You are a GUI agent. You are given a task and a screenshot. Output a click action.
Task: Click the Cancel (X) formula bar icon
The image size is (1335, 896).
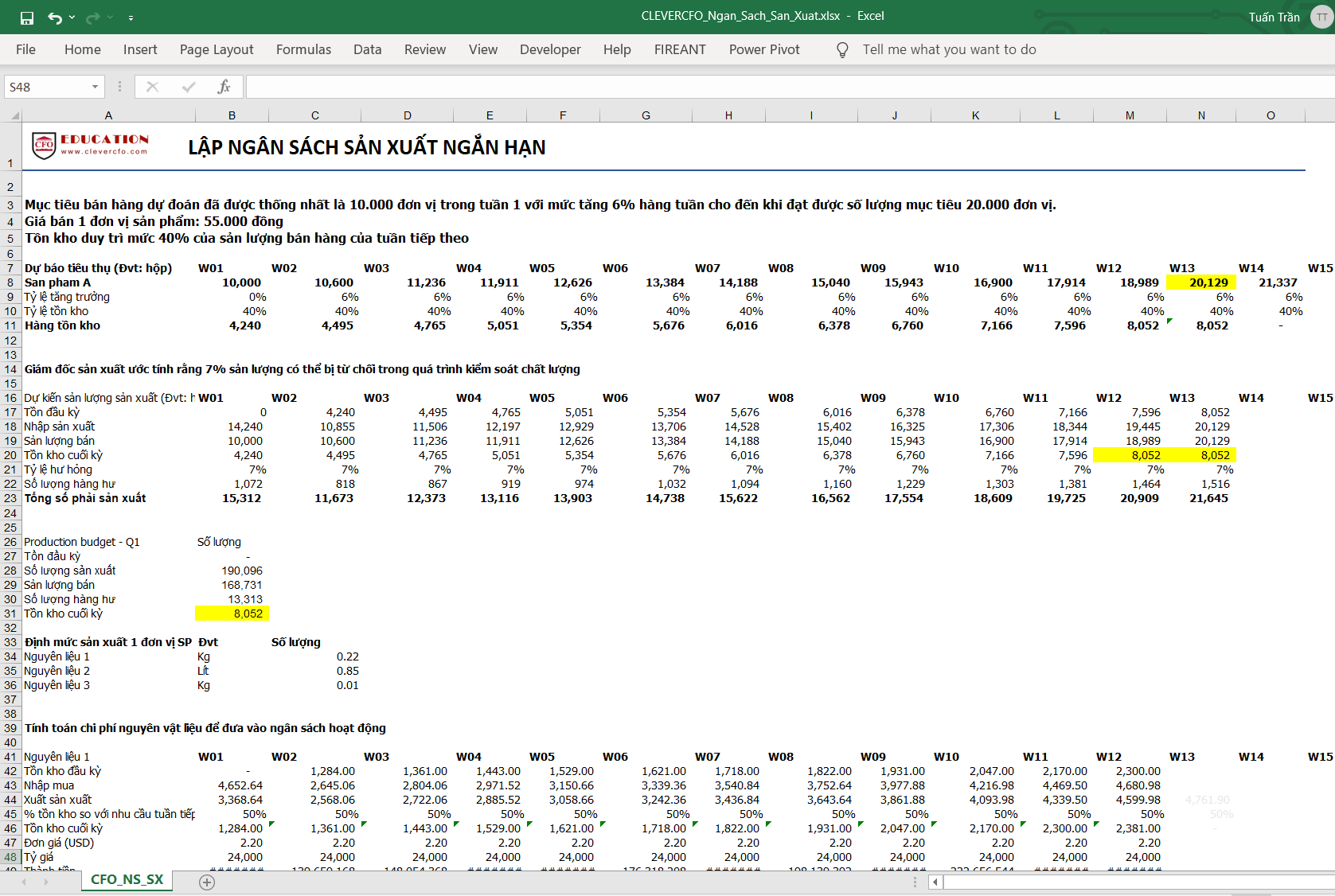coord(152,87)
